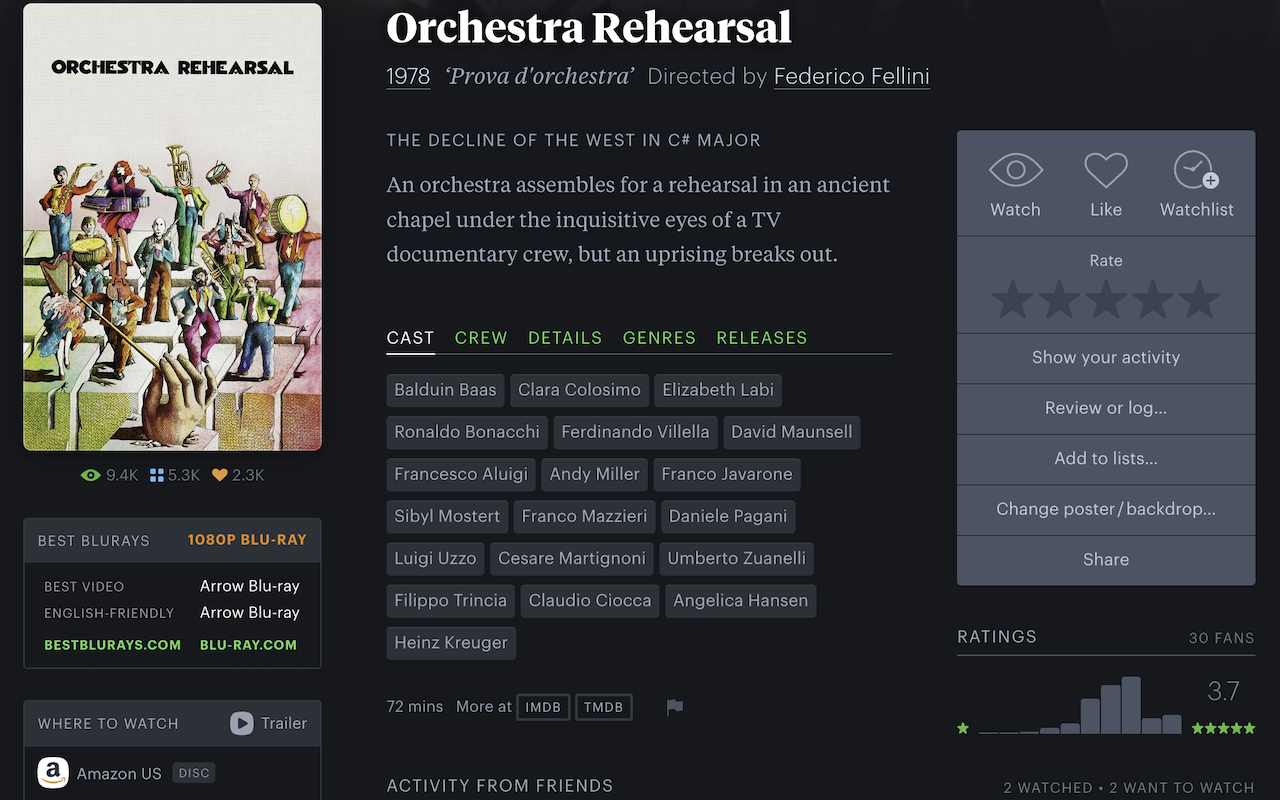
Task: Click the lists count grid icon
Action: [156, 476]
